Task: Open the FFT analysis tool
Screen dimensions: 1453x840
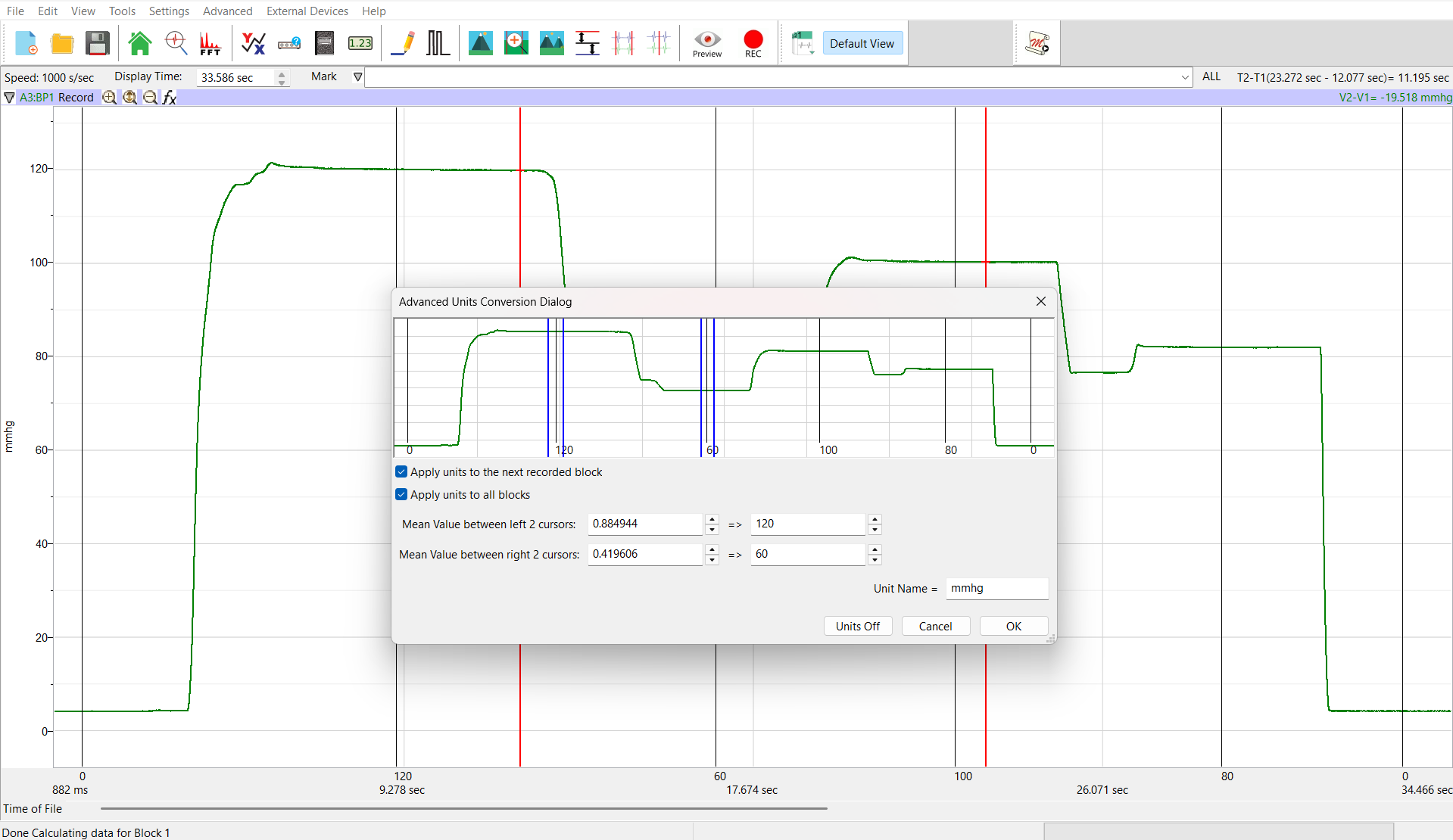Action: coord(210,43)
